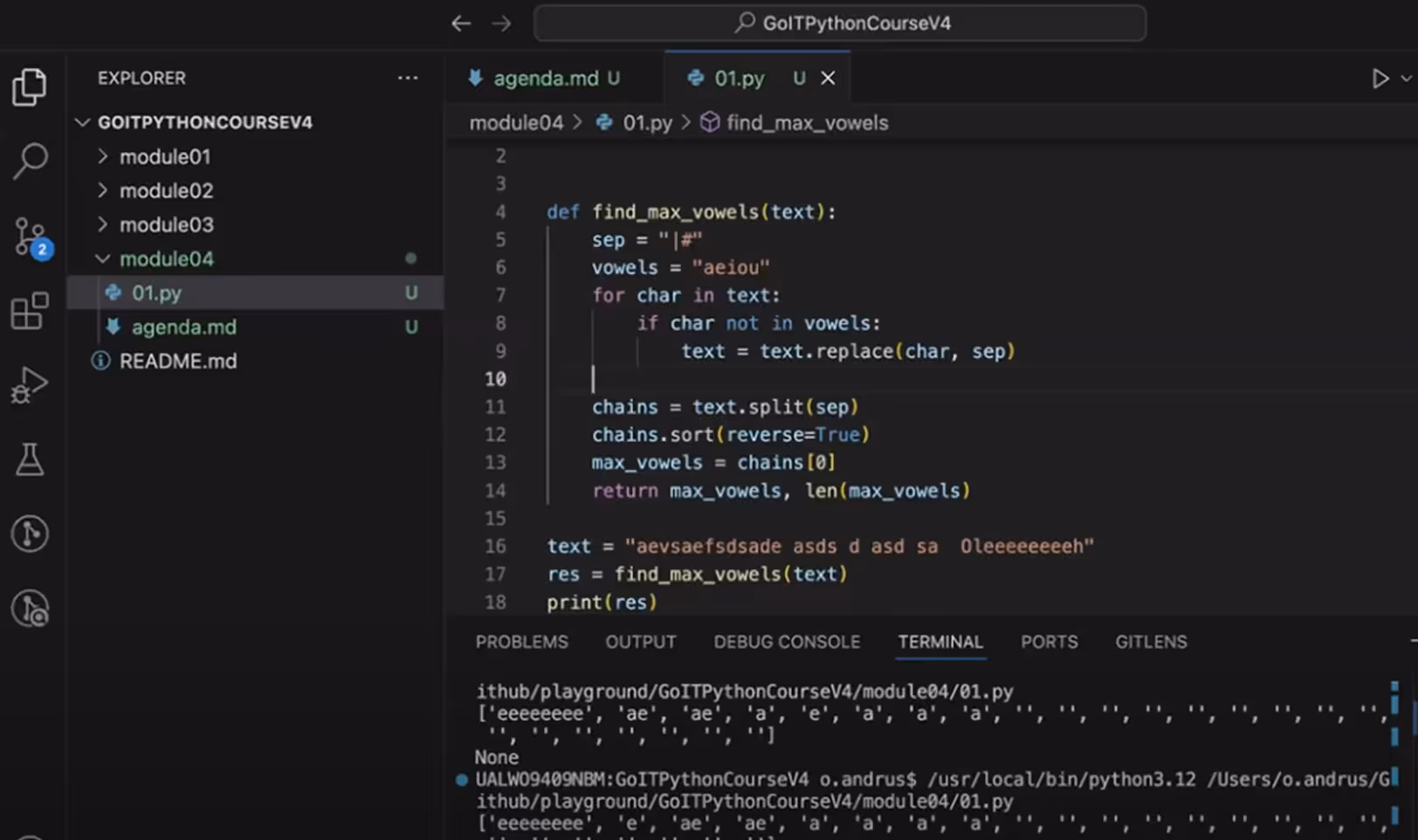Open the GitLens Inspect view
Image resolution: width=1418 pixels, height=840 pixels.
pyautogui.click(x=30, y=609)
